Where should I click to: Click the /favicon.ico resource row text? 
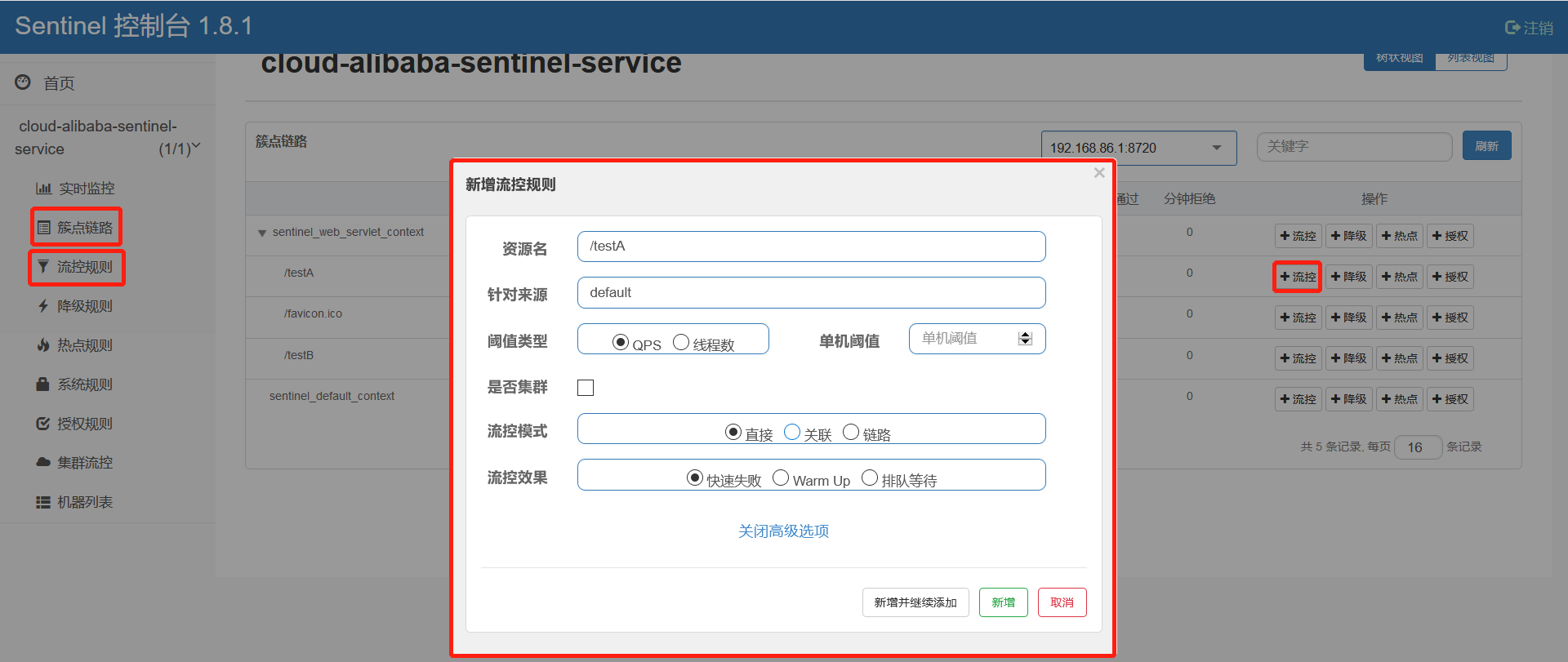click(x=314, y=313)
